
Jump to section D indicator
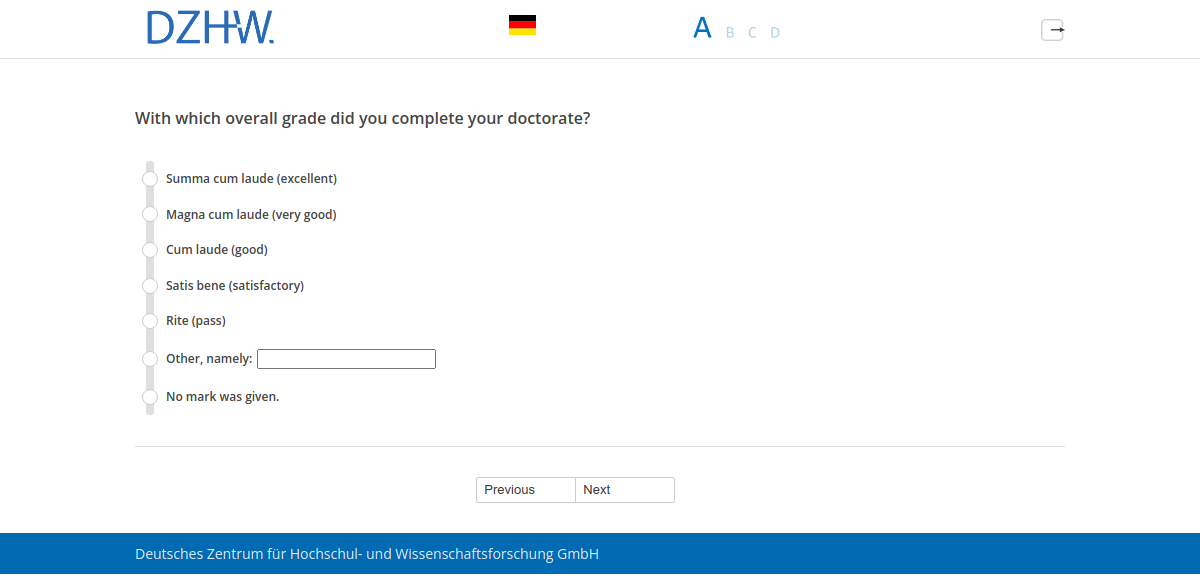pos(775,32)
